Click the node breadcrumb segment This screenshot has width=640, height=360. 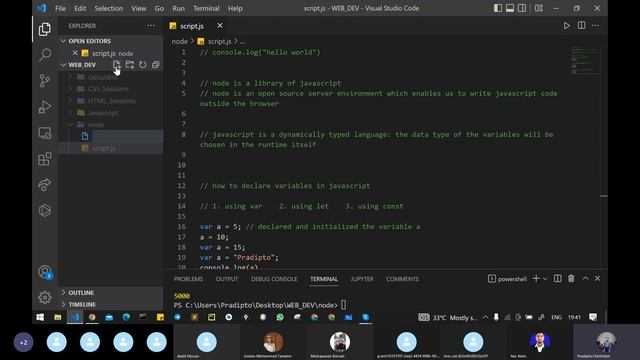click(x=180, y=41)
